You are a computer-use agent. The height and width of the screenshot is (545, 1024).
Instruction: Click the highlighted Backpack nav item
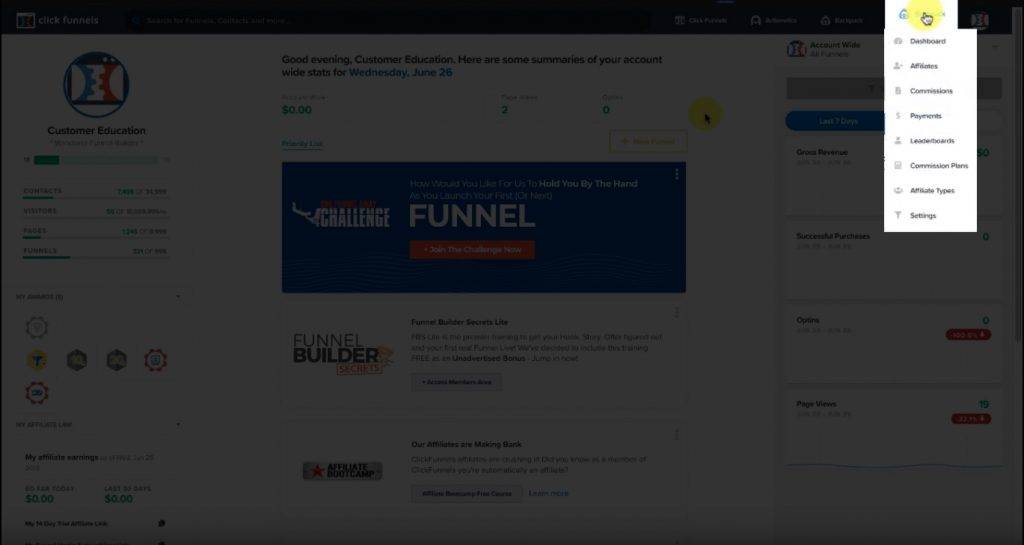coord(921,14)
